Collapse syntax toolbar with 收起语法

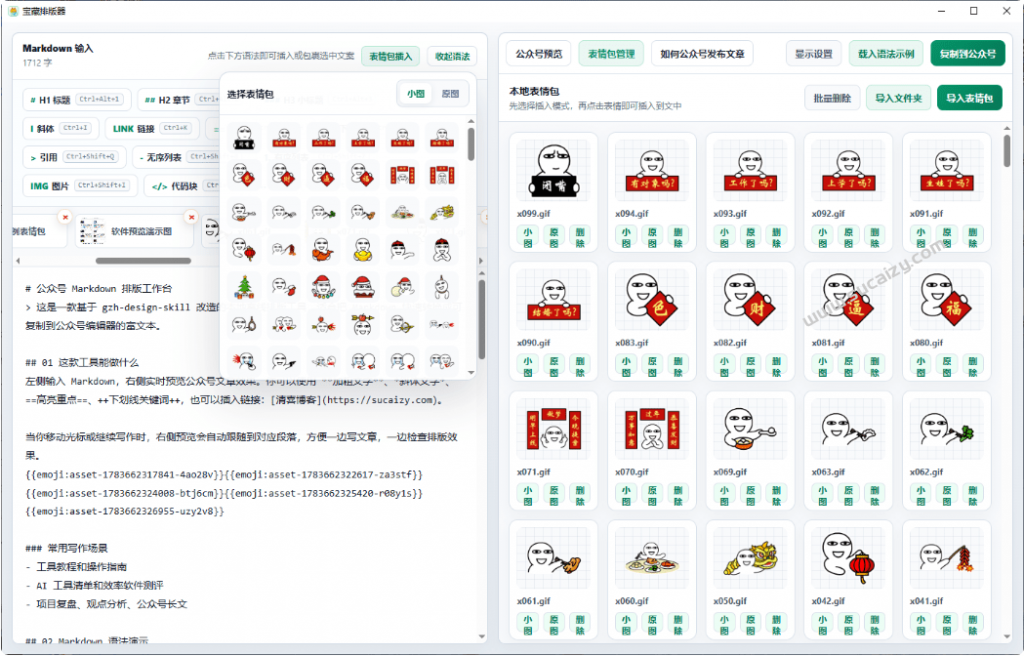coord(452,56)
